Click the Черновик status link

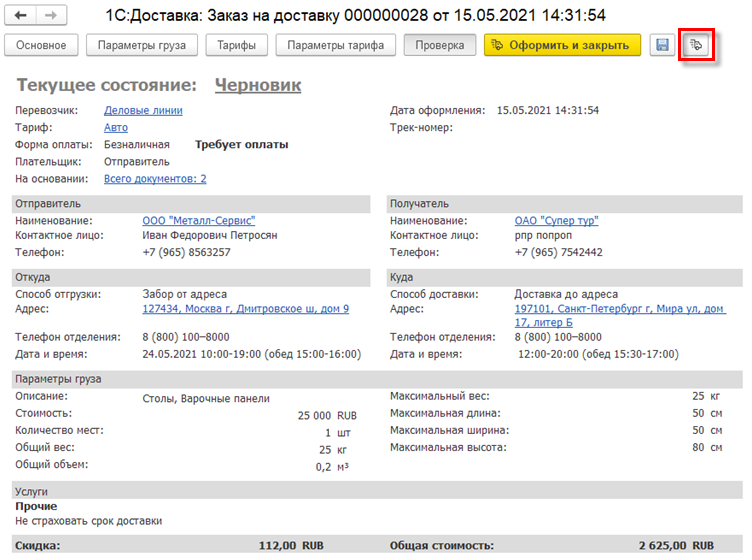[x=258, y=86]
